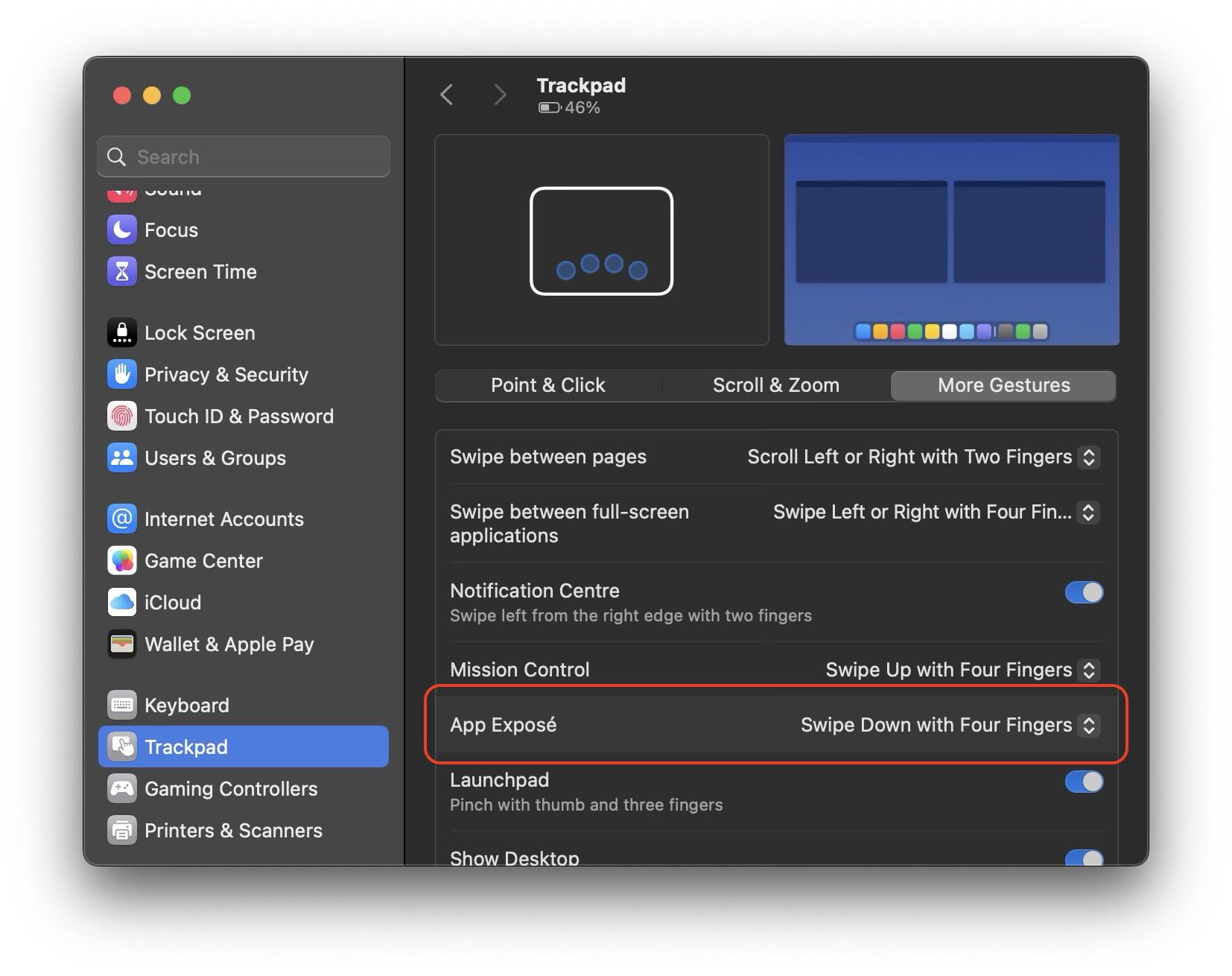Expand the Mission Control gesture dropdown

(x=1087, y=671)
